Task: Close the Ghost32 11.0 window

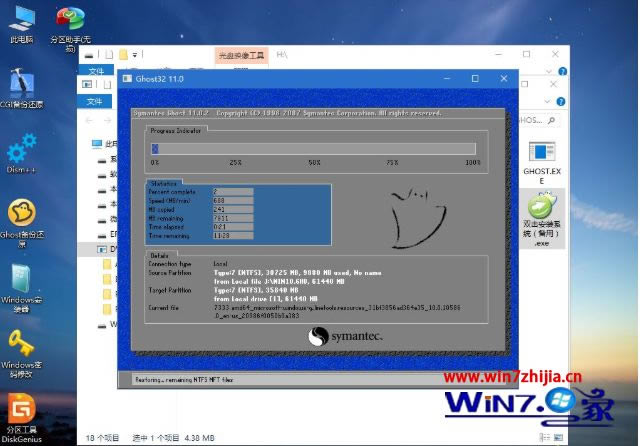Action: (x=504, y=78)
